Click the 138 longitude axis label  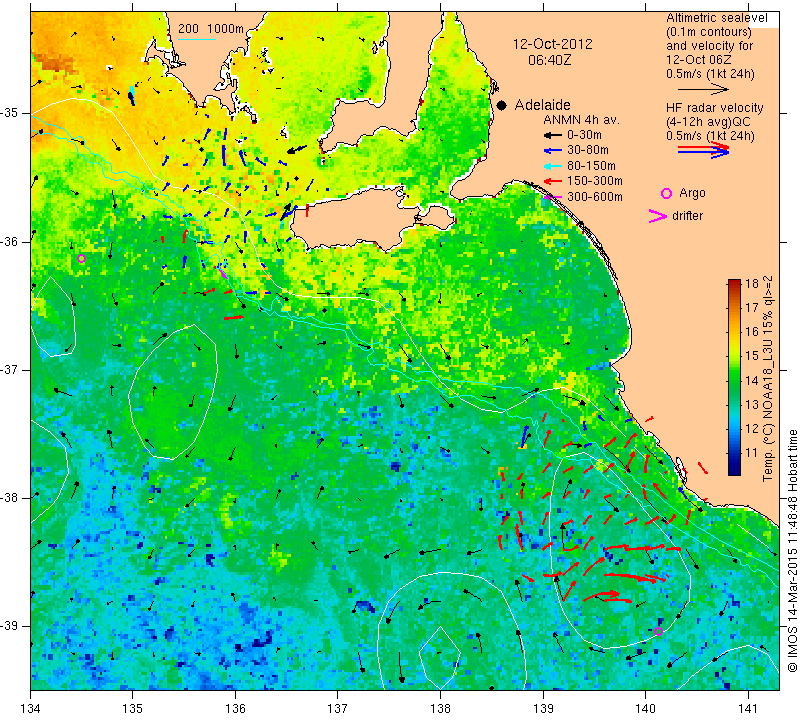pyautogui.click(x=440, y=709)
